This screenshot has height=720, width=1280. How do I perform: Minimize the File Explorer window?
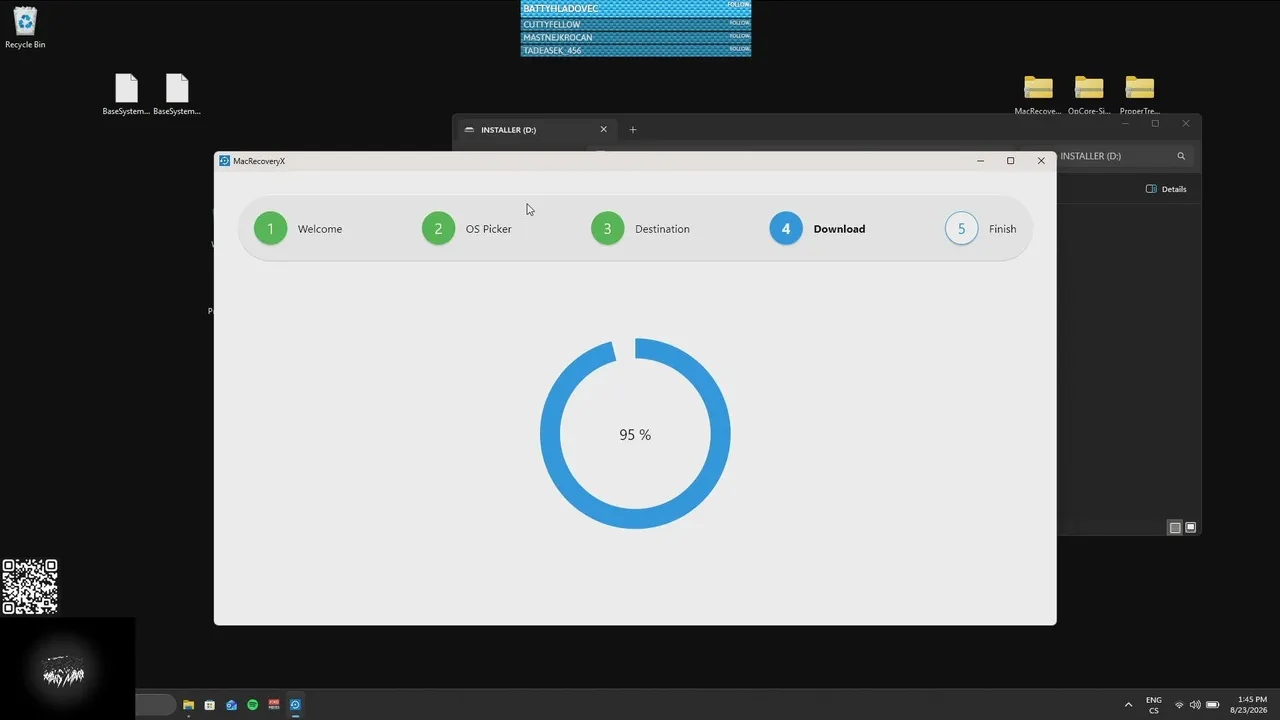click(1125, 124)
